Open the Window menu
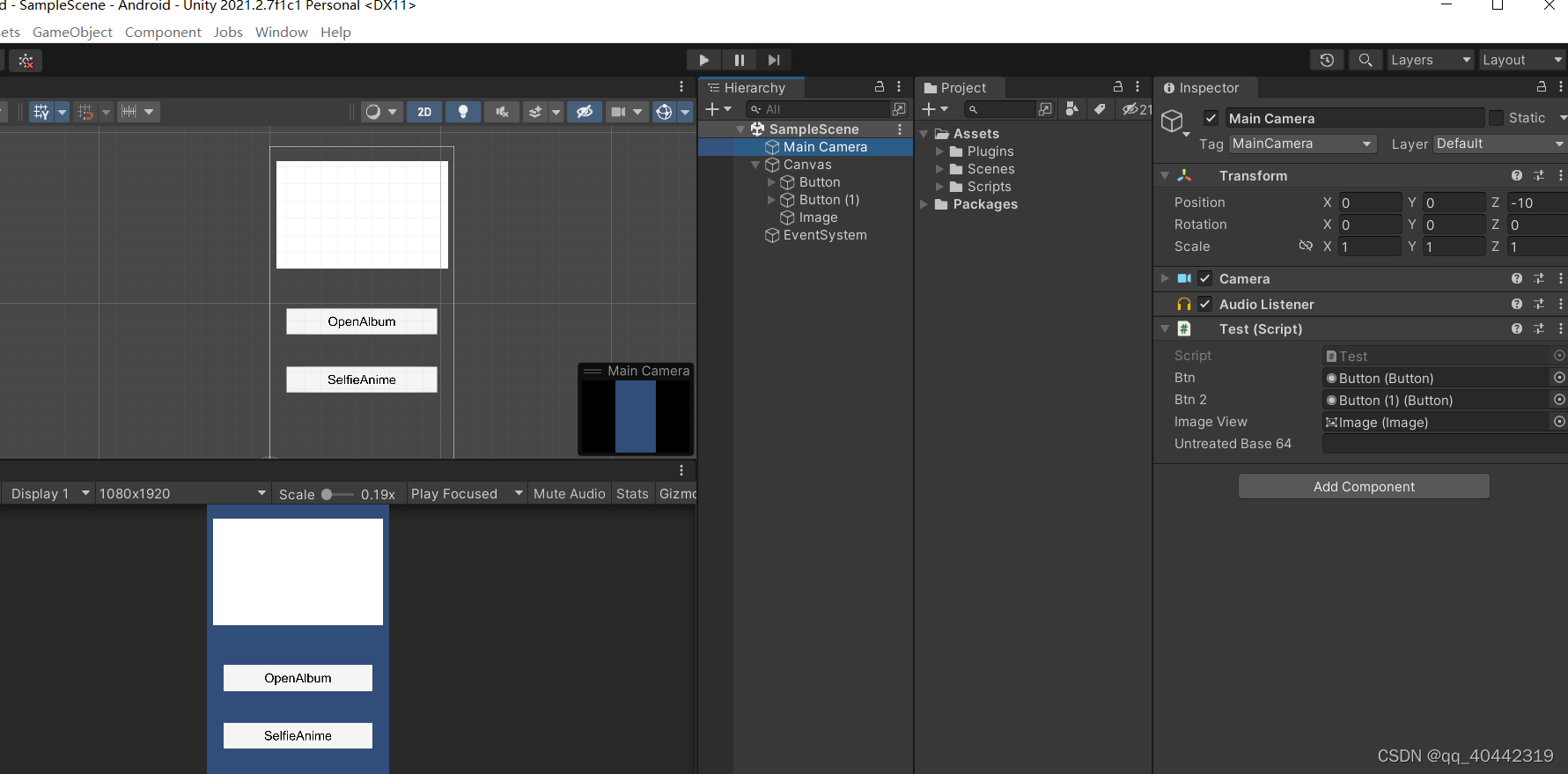This screenshot has width=1568, height=774. (281, 32)
